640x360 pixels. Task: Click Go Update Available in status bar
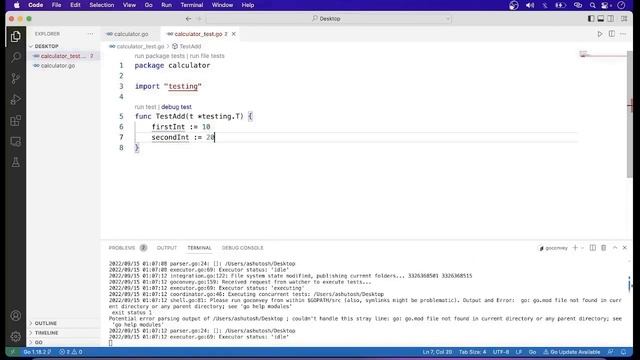click(571, 352)
